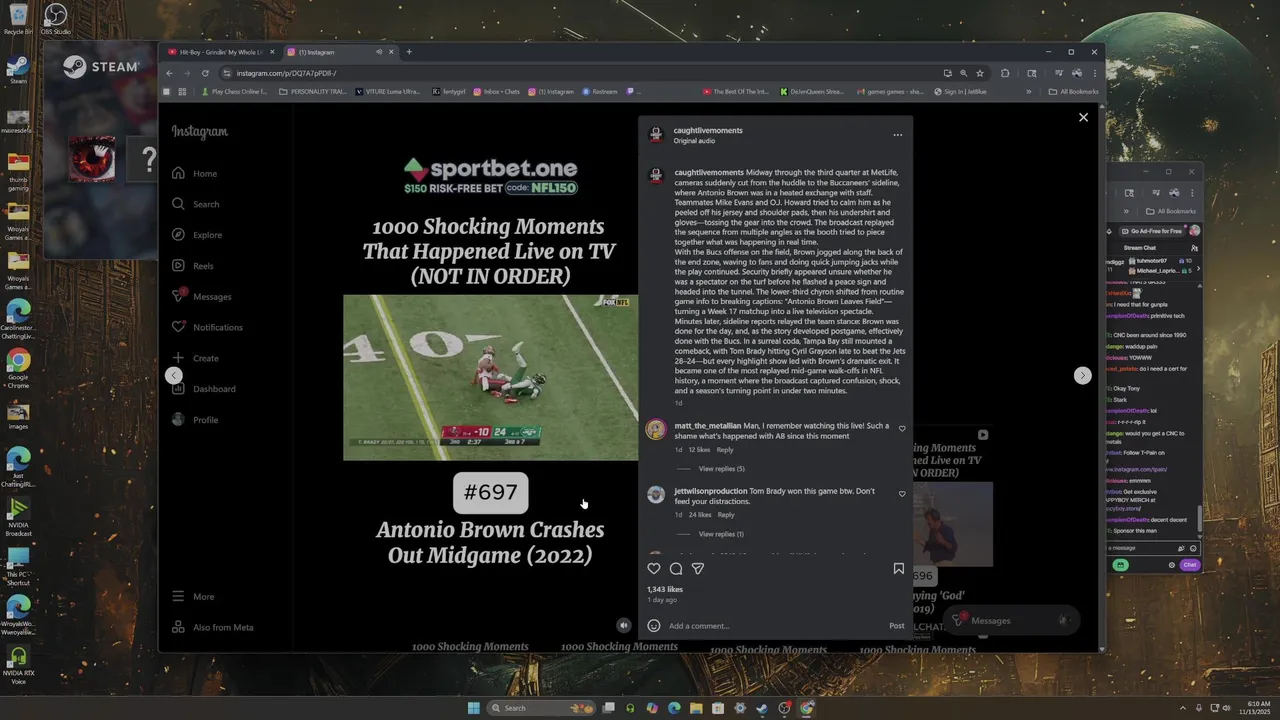Viewport: 1280px width, 720px height.
Task: Show hidden system tray icons
Action: [x=1183, y=708]
